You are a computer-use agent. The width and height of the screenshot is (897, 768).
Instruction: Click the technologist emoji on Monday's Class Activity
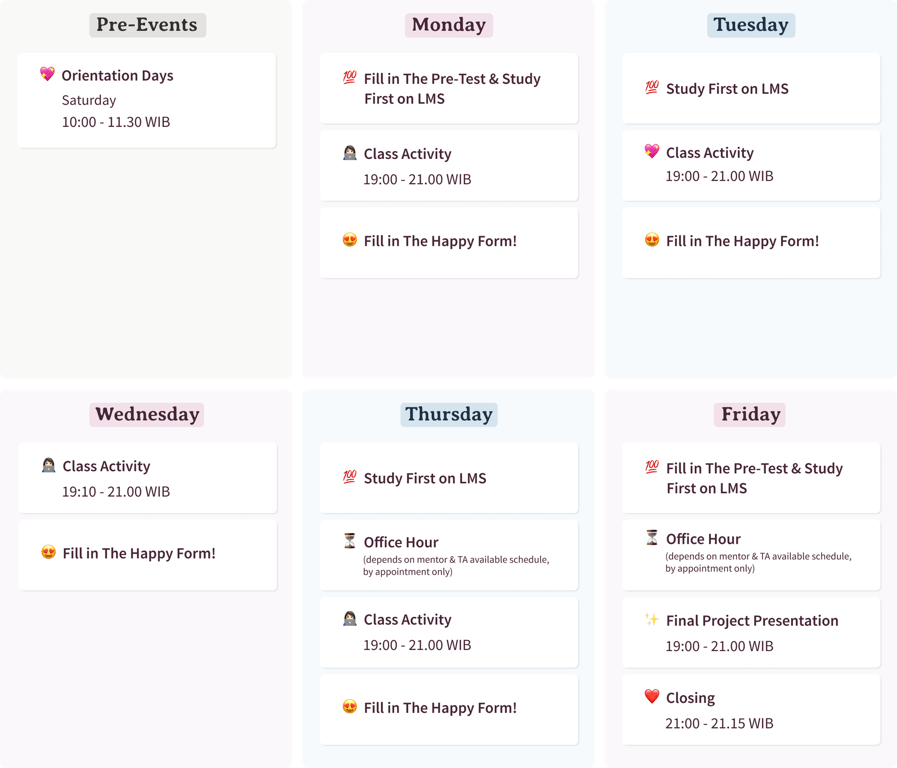350,153
